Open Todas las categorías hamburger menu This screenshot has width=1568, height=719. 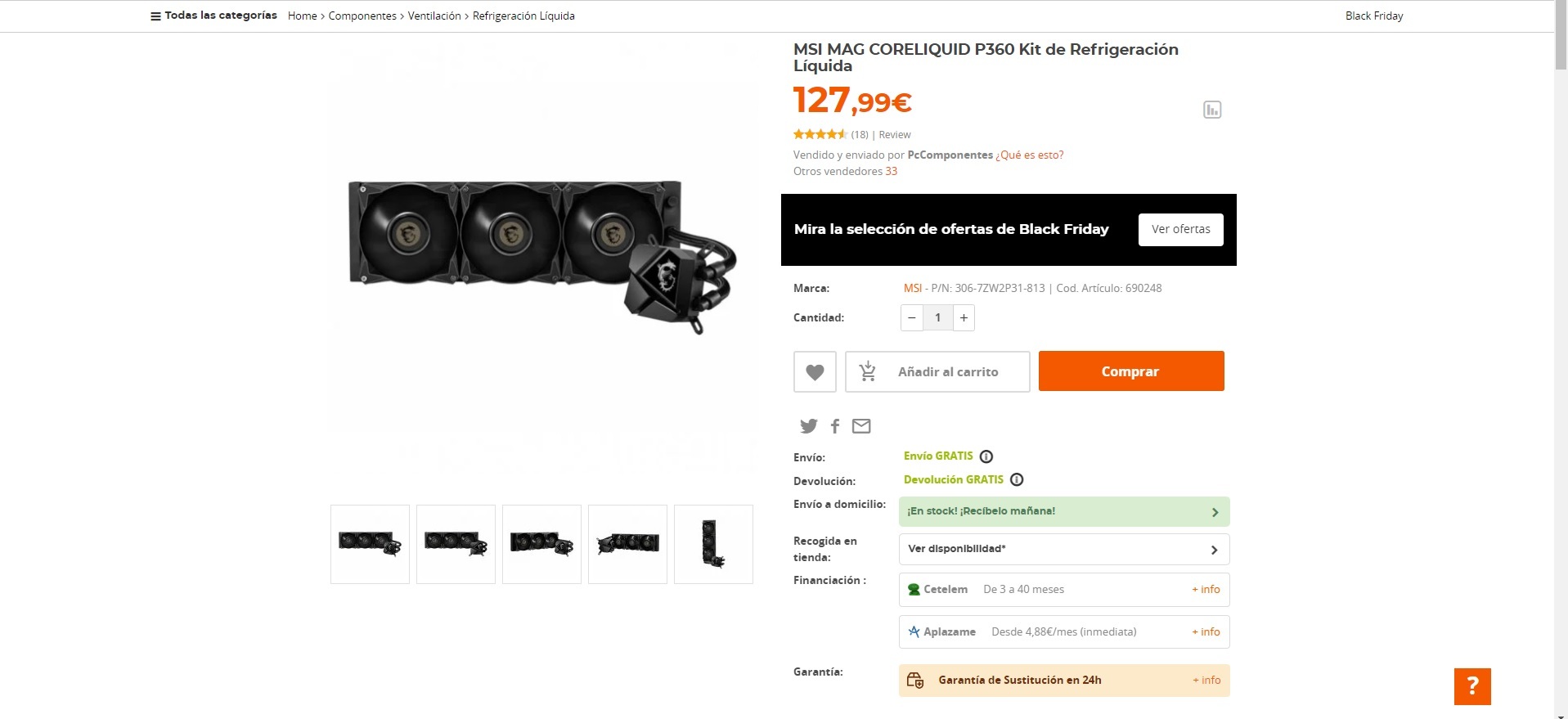click(x=213, y=16)
